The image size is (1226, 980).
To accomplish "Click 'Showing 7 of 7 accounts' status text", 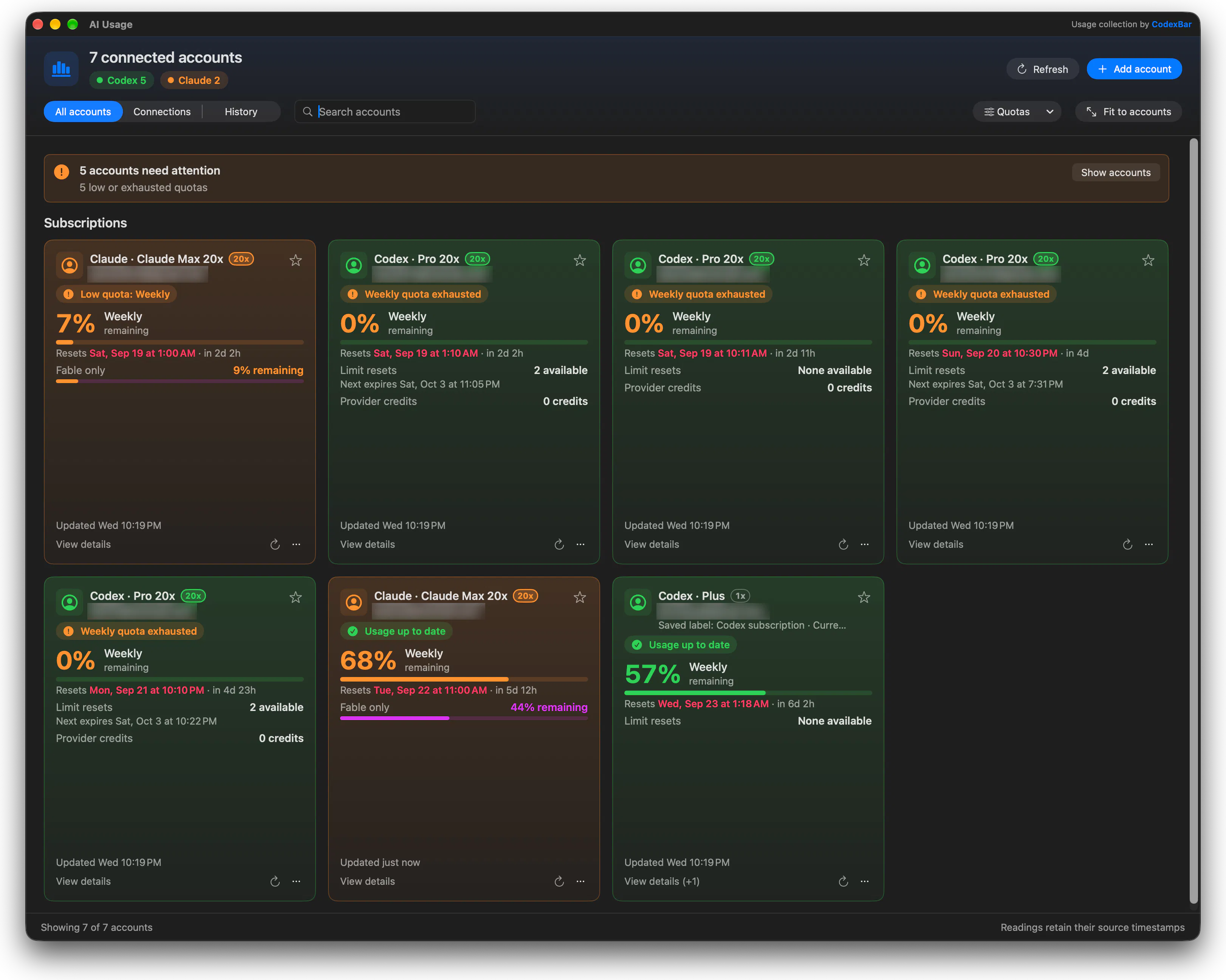I will click(97, 928).
